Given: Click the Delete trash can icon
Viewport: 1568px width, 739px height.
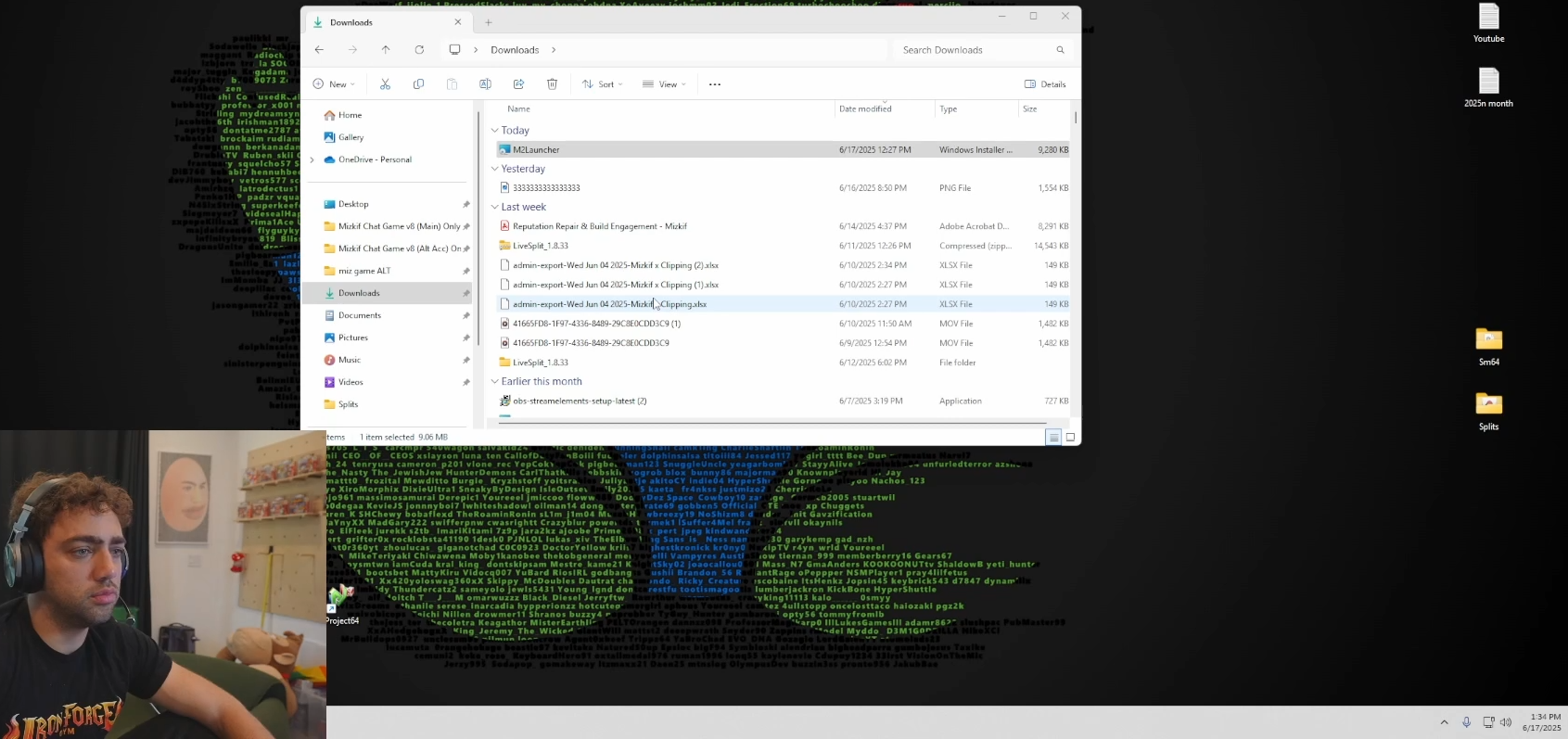Looking at the screenshot, I should [552, 84].
